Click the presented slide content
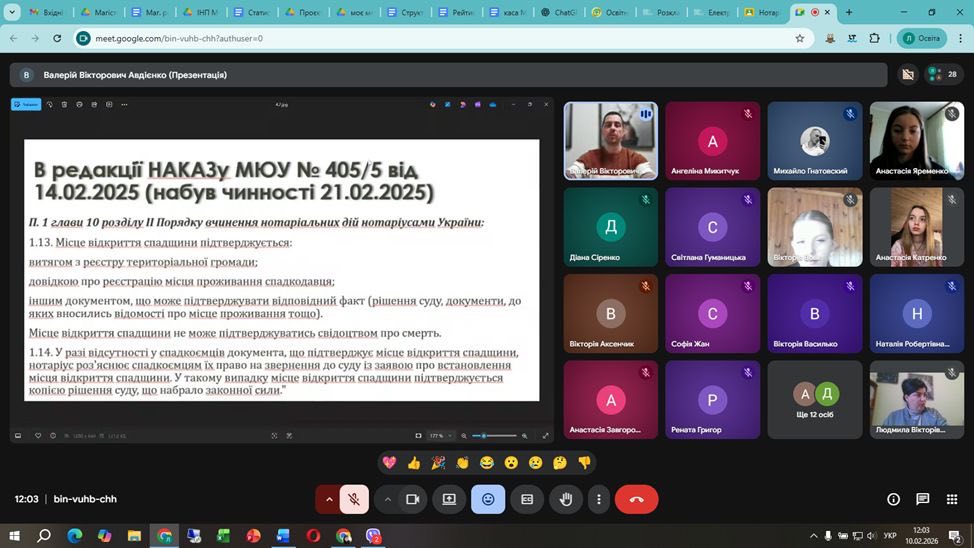Screen dimensions: 974x548 (x=281, y=270)
